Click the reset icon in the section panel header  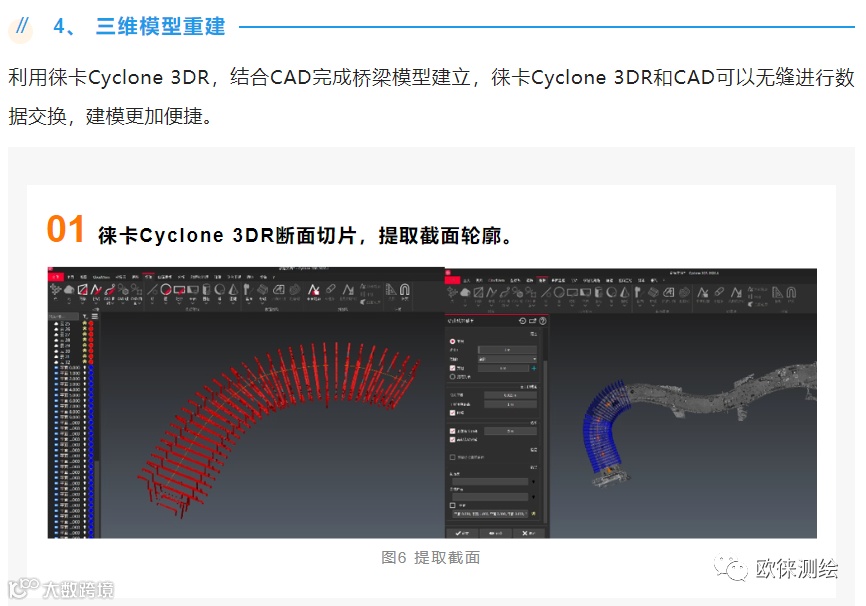[522, 320]
